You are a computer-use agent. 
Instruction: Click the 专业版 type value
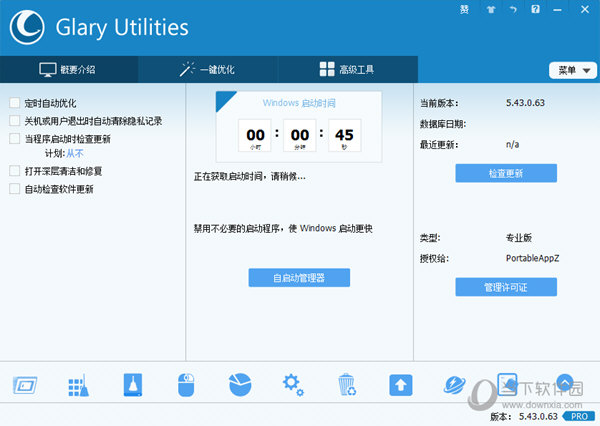coord(519,238)
